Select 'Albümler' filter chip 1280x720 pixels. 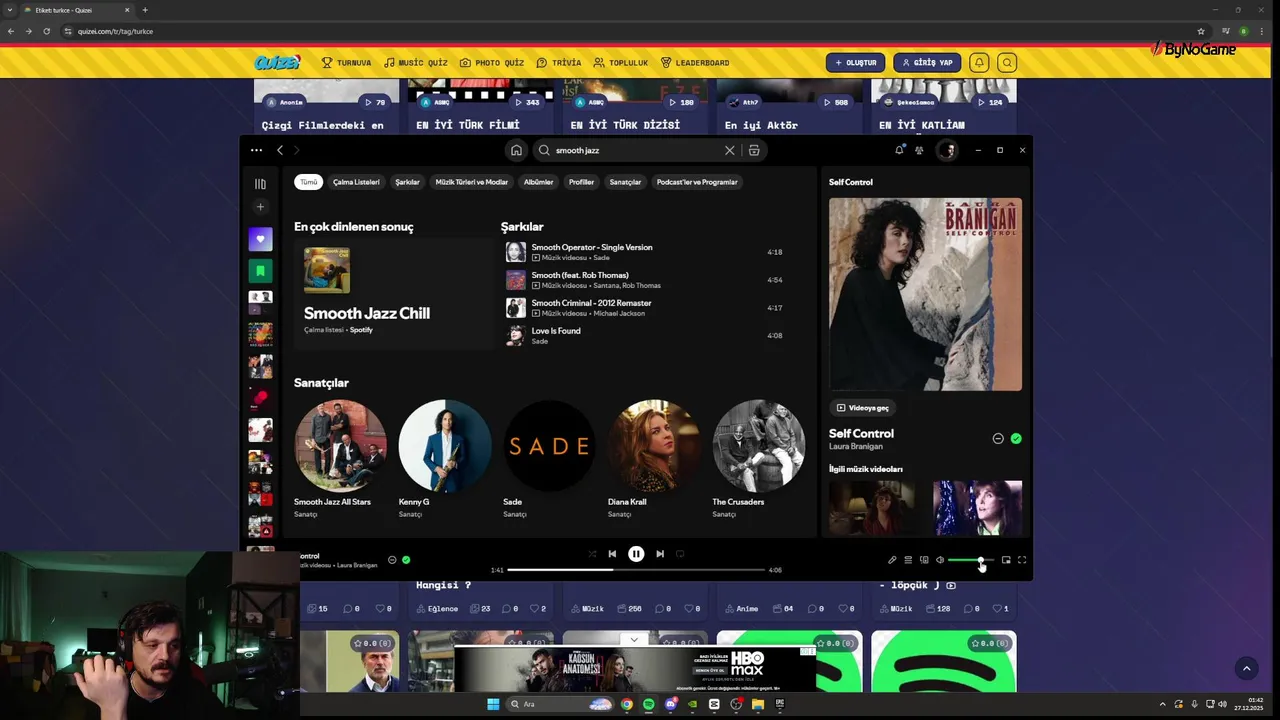tap(538, 182)
